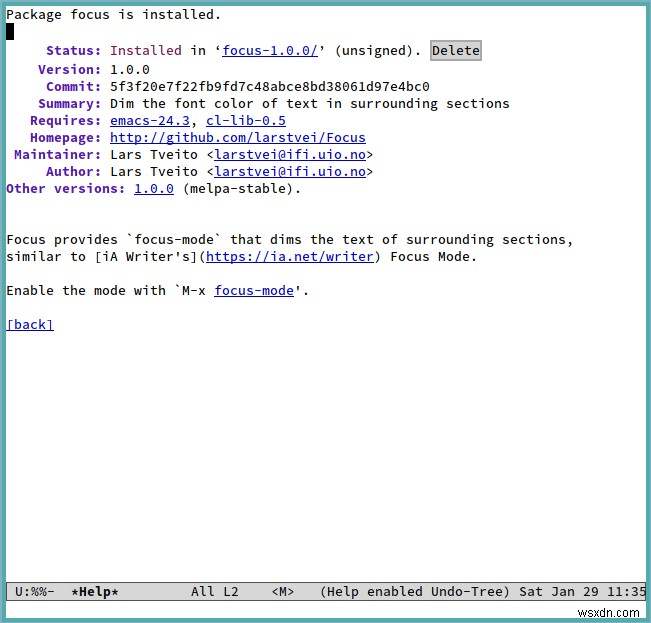Viewport: 651px width, 623px height.
Task: Click the 'Package focus is installed.' header
Action: pos(113,15)
